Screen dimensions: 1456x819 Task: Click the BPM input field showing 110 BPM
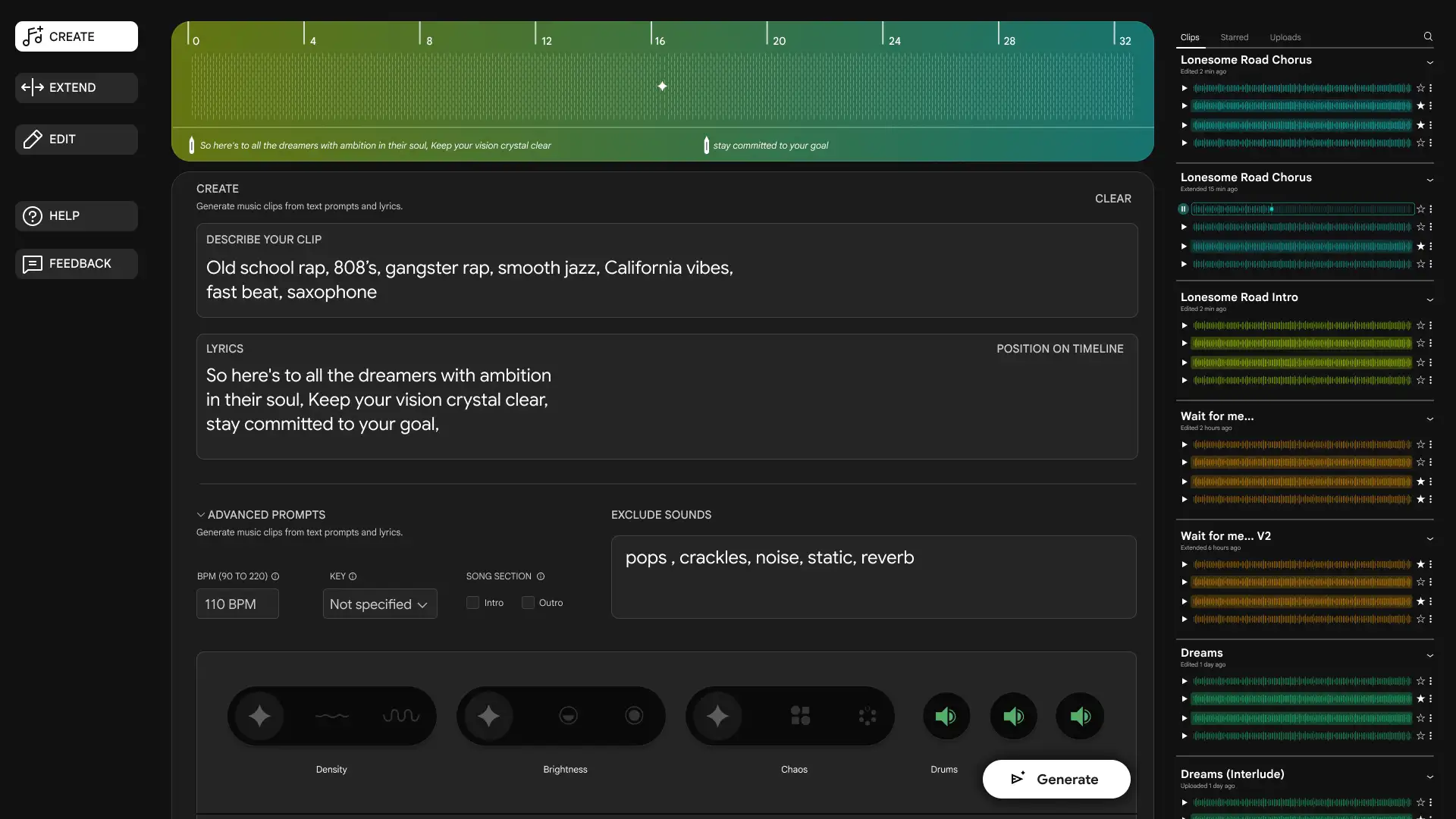coord(237,604)
